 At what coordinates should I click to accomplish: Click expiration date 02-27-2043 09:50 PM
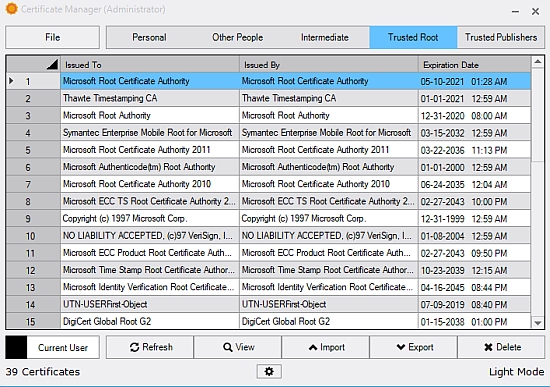tap(475, 253)
